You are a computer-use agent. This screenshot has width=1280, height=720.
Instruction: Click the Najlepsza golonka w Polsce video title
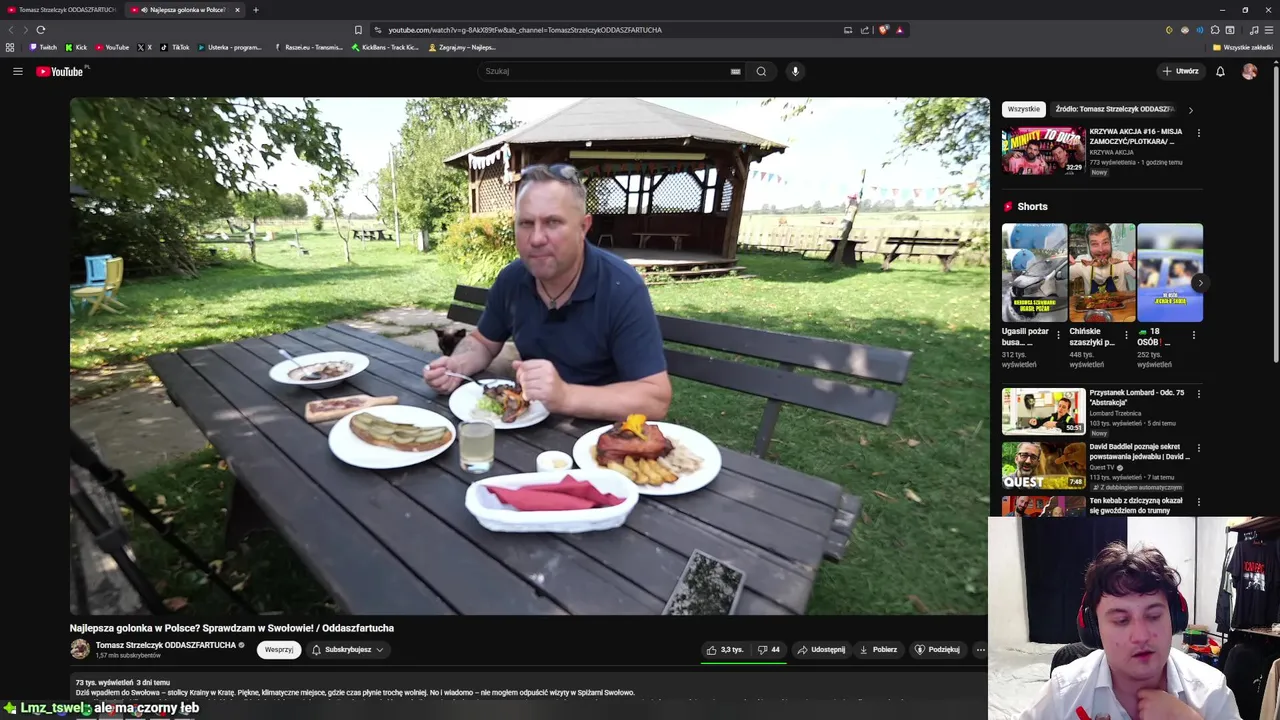pos(232,628)
